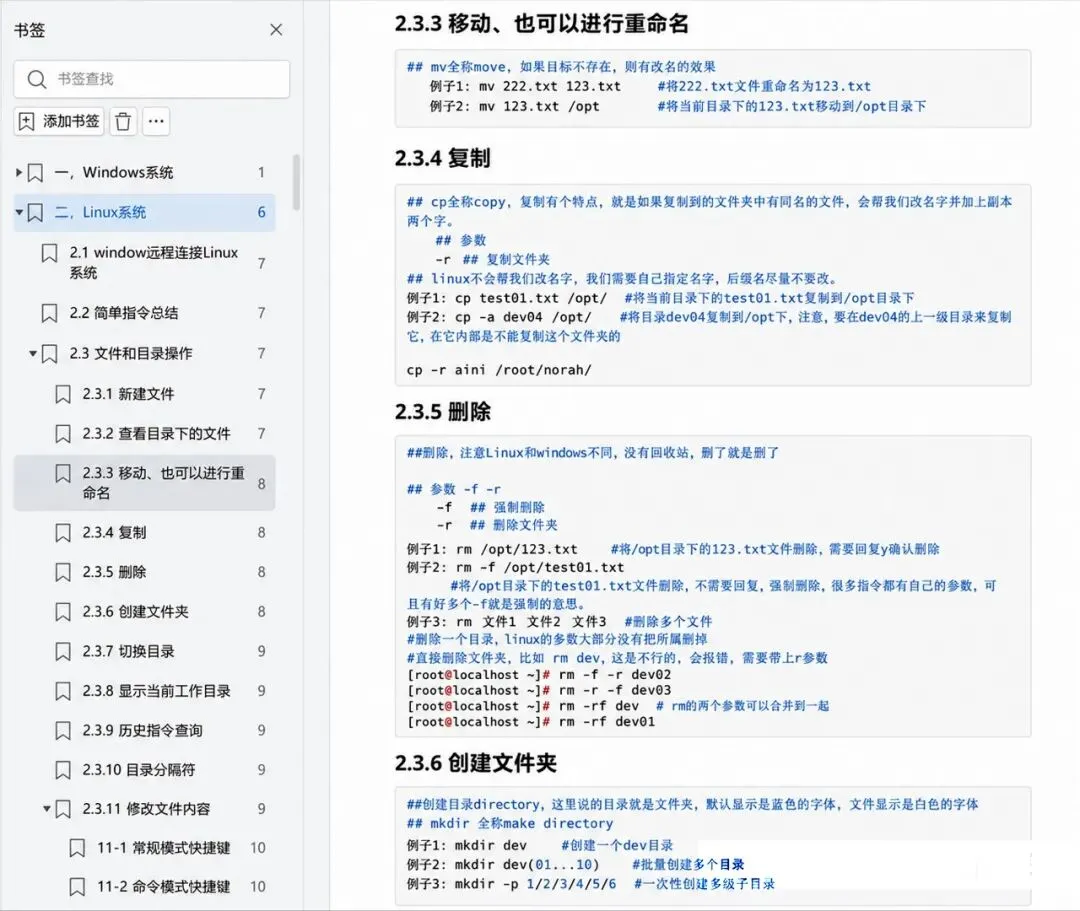This screenshot has width=1080, height=911.
Task: Click the bookmark panel vertical scrollbar
Action: 297,182
